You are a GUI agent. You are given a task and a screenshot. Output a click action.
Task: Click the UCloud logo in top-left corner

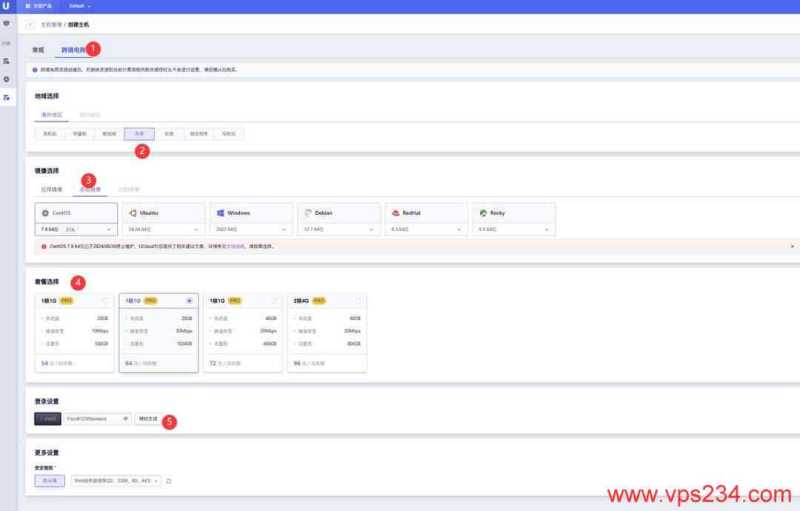[x=7, y=6]
